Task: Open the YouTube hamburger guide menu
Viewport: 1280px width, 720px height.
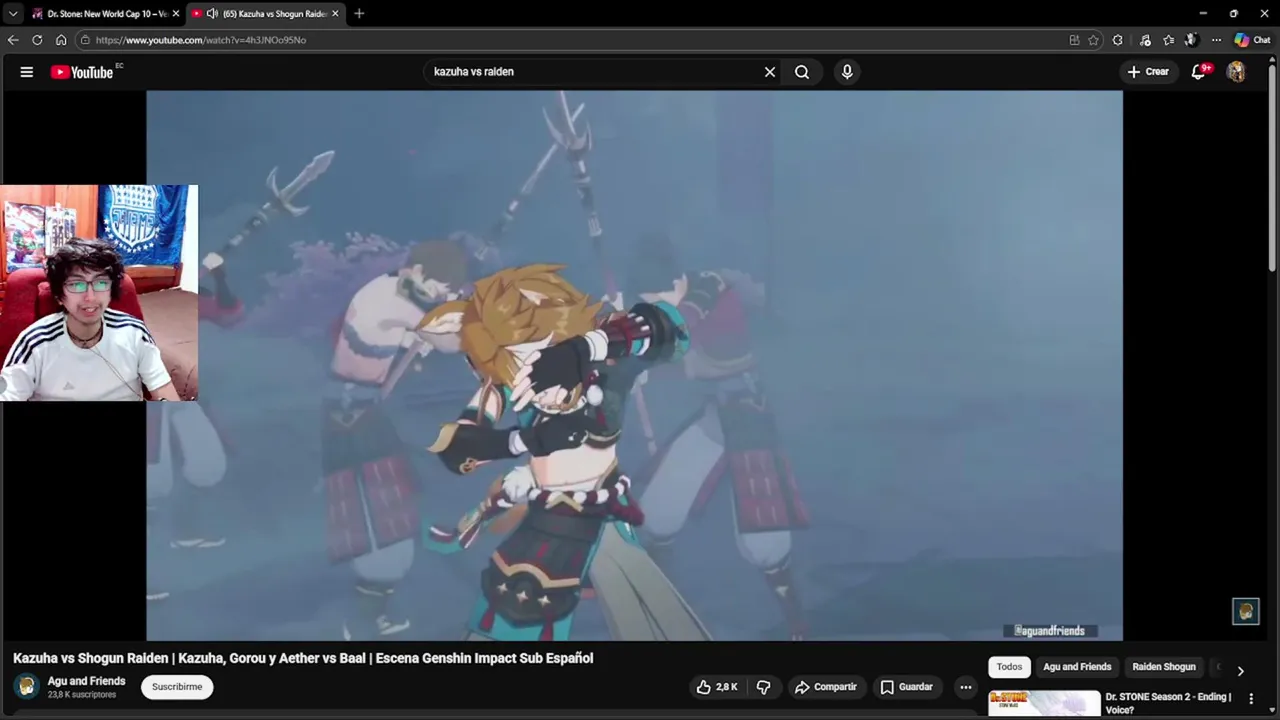Action: click(x=27, y=72)
